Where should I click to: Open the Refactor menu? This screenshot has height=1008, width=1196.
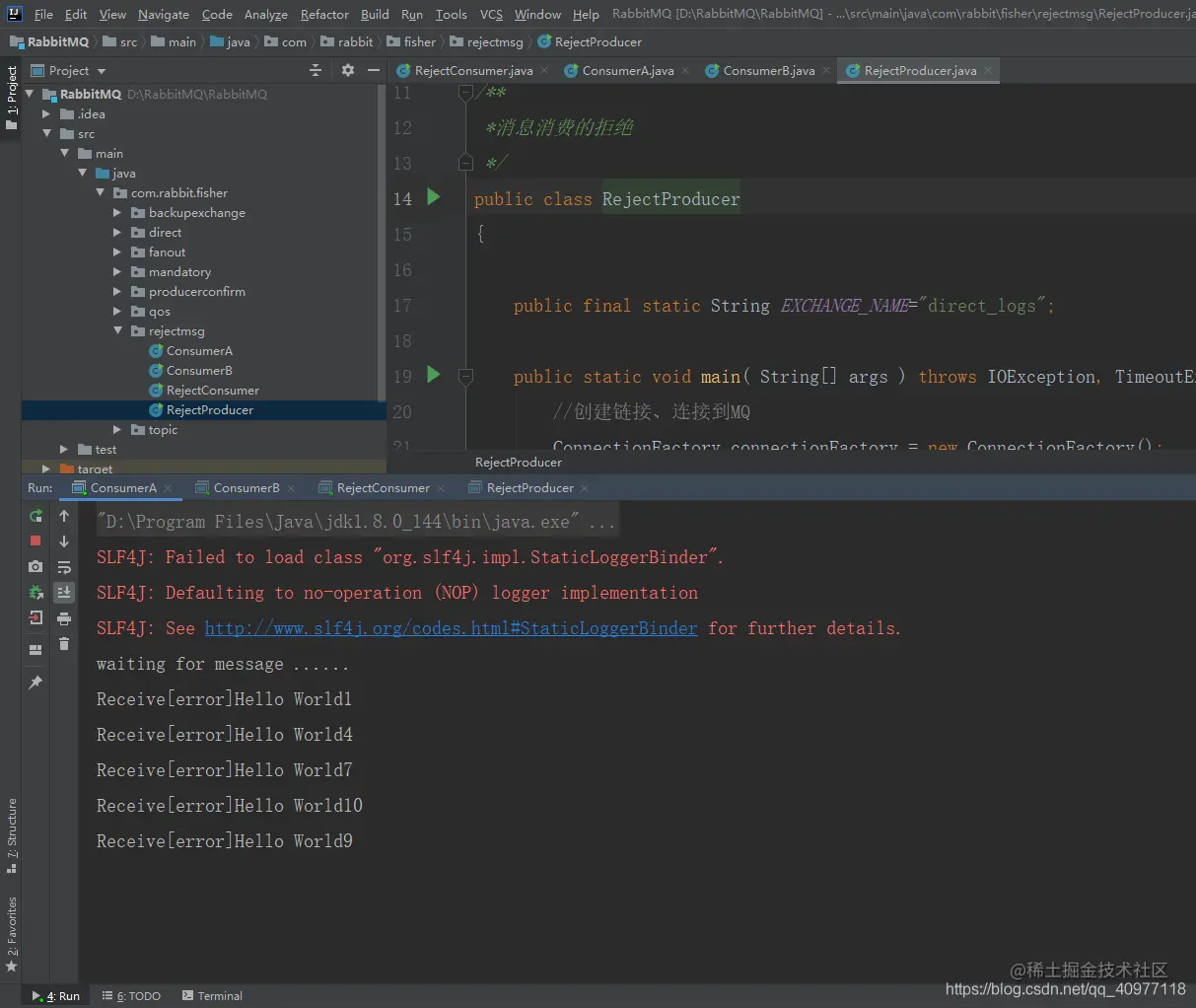point(324,14)
